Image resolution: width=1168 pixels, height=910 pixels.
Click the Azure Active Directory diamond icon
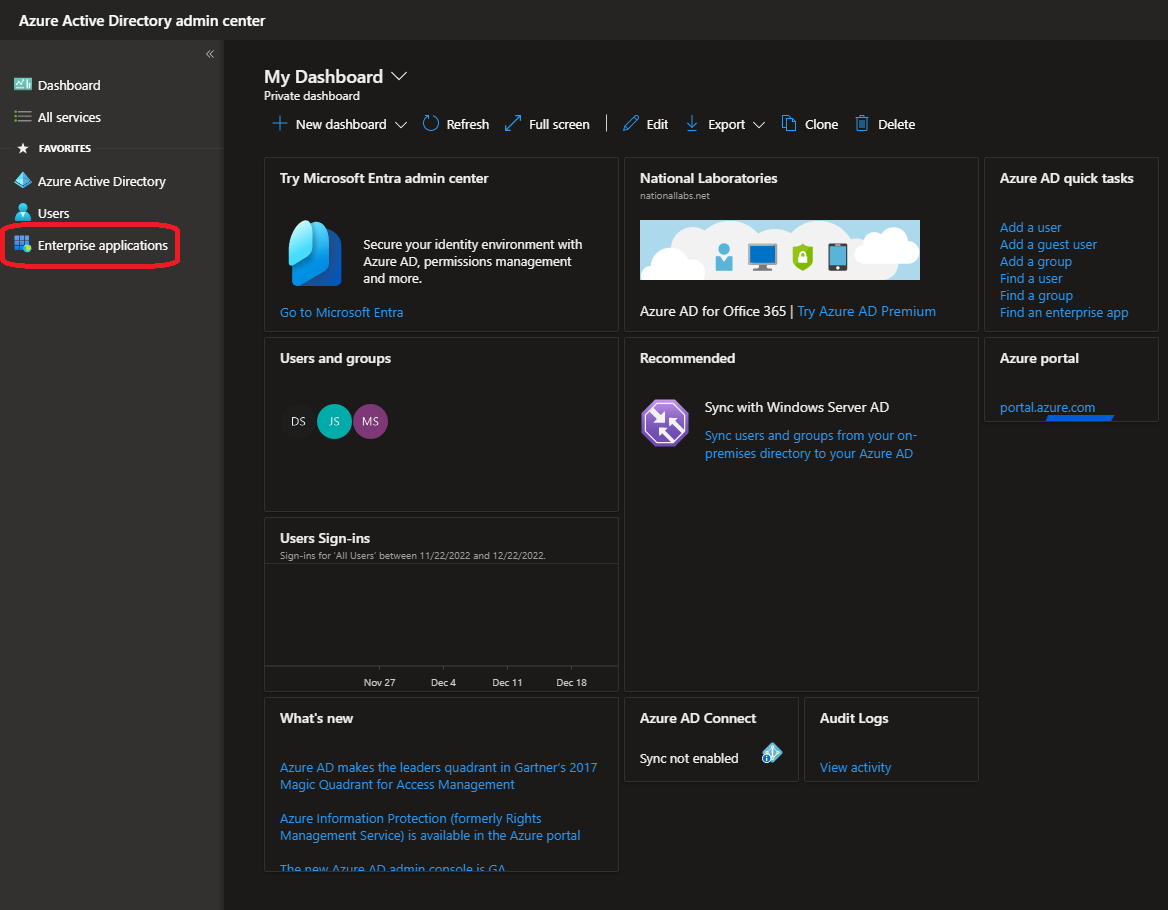(23, 180)
